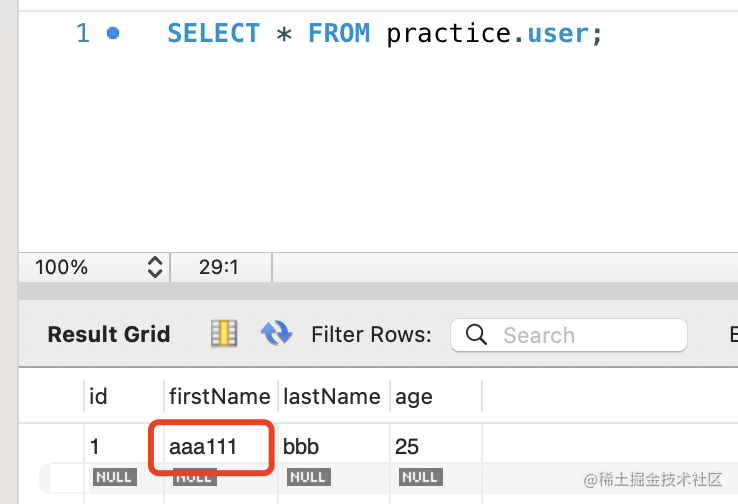Sort by the age column header
Screen dimensions: 738x504
(x=436, y=396)
